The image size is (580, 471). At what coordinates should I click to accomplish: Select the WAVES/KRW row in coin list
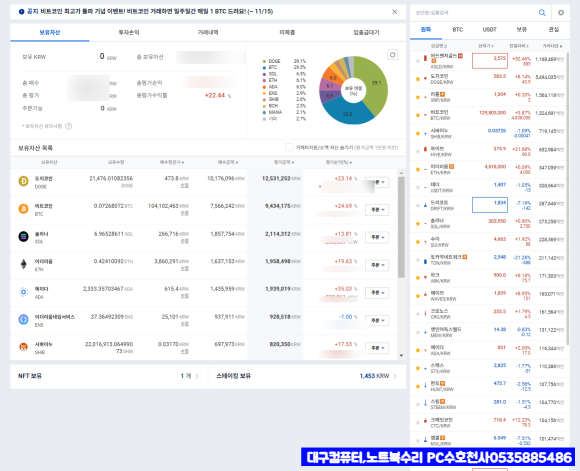click(489, 296)
